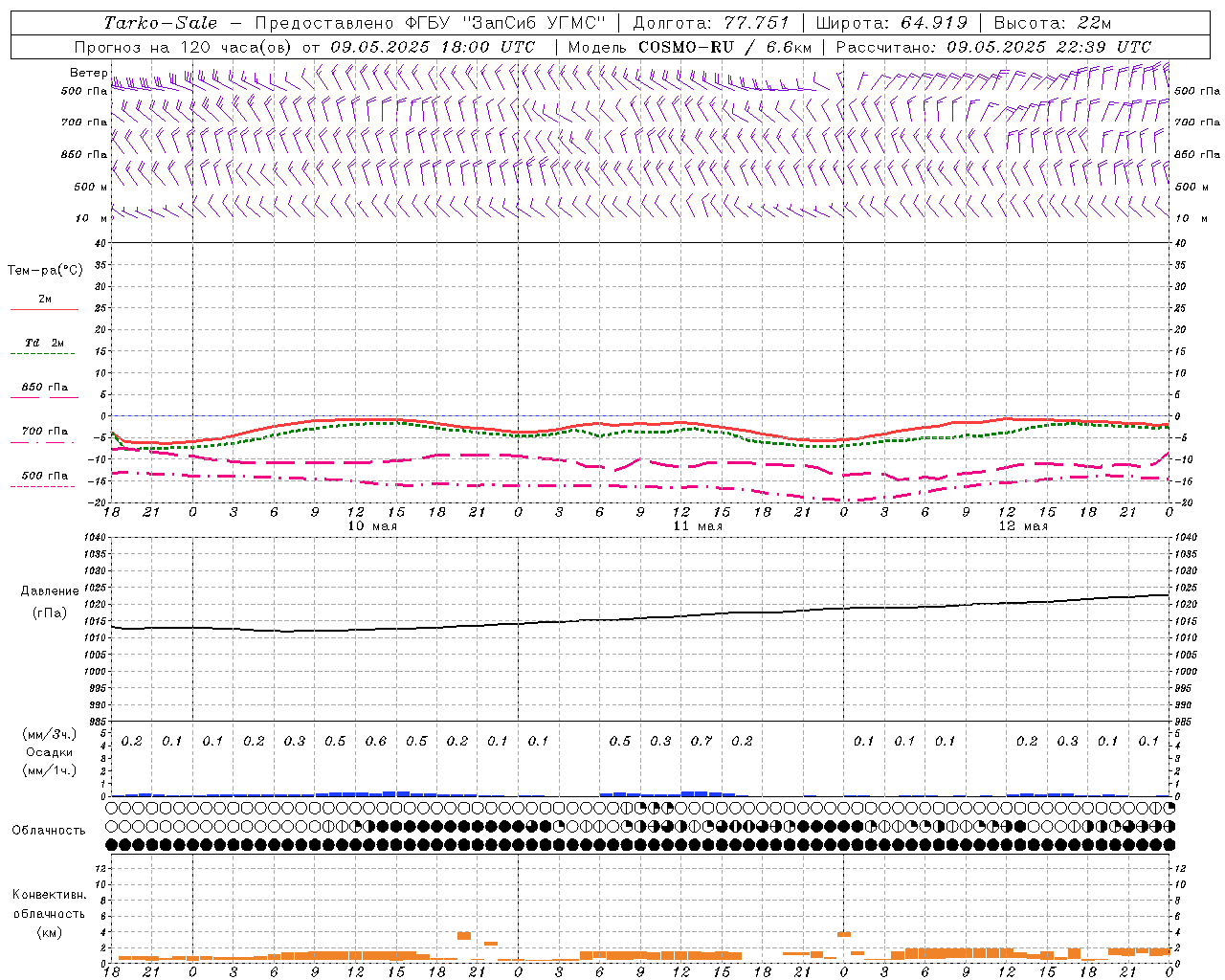Select the elevation text Высота: 22м
1225x980 pixels.
point(1053,23)
